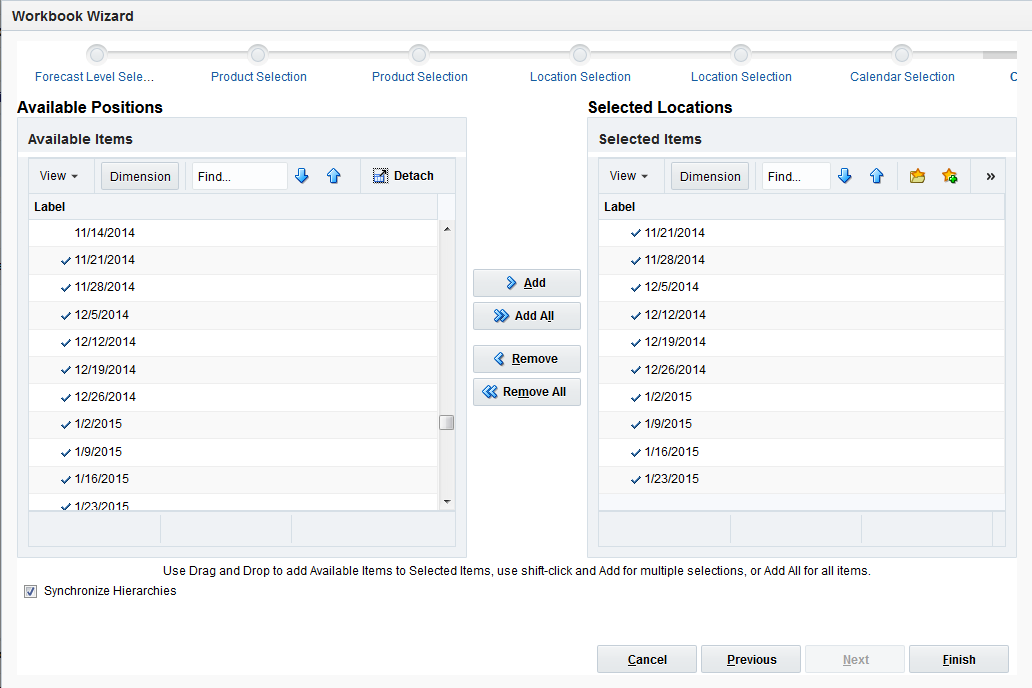Click Label column header in Selected Items

(x=802, y=207)
